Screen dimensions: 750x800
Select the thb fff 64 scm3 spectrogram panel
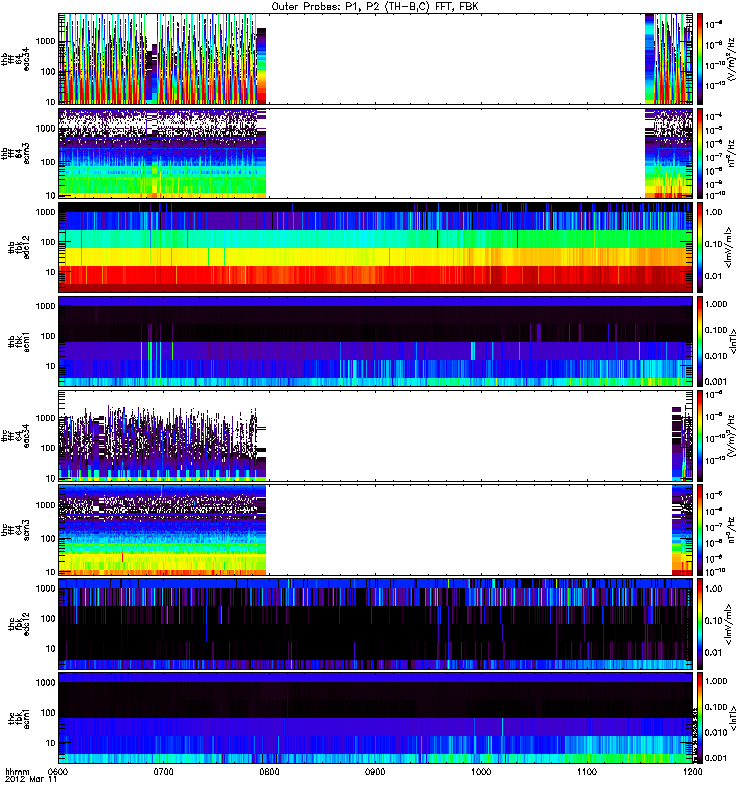pyautogui.click(x=376, y=153)
